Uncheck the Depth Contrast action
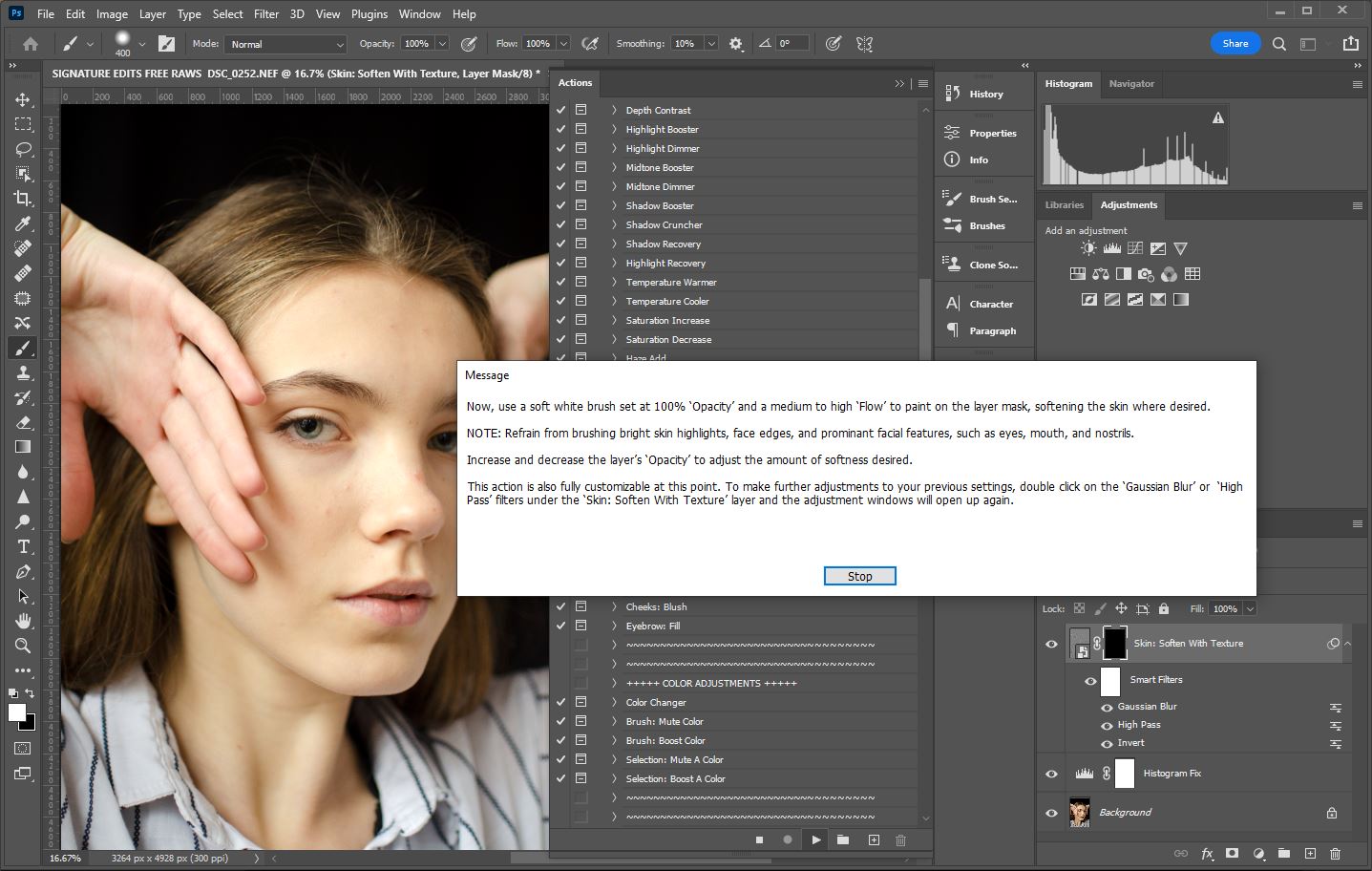The image size is (1372, 871). tap(561, 110)
